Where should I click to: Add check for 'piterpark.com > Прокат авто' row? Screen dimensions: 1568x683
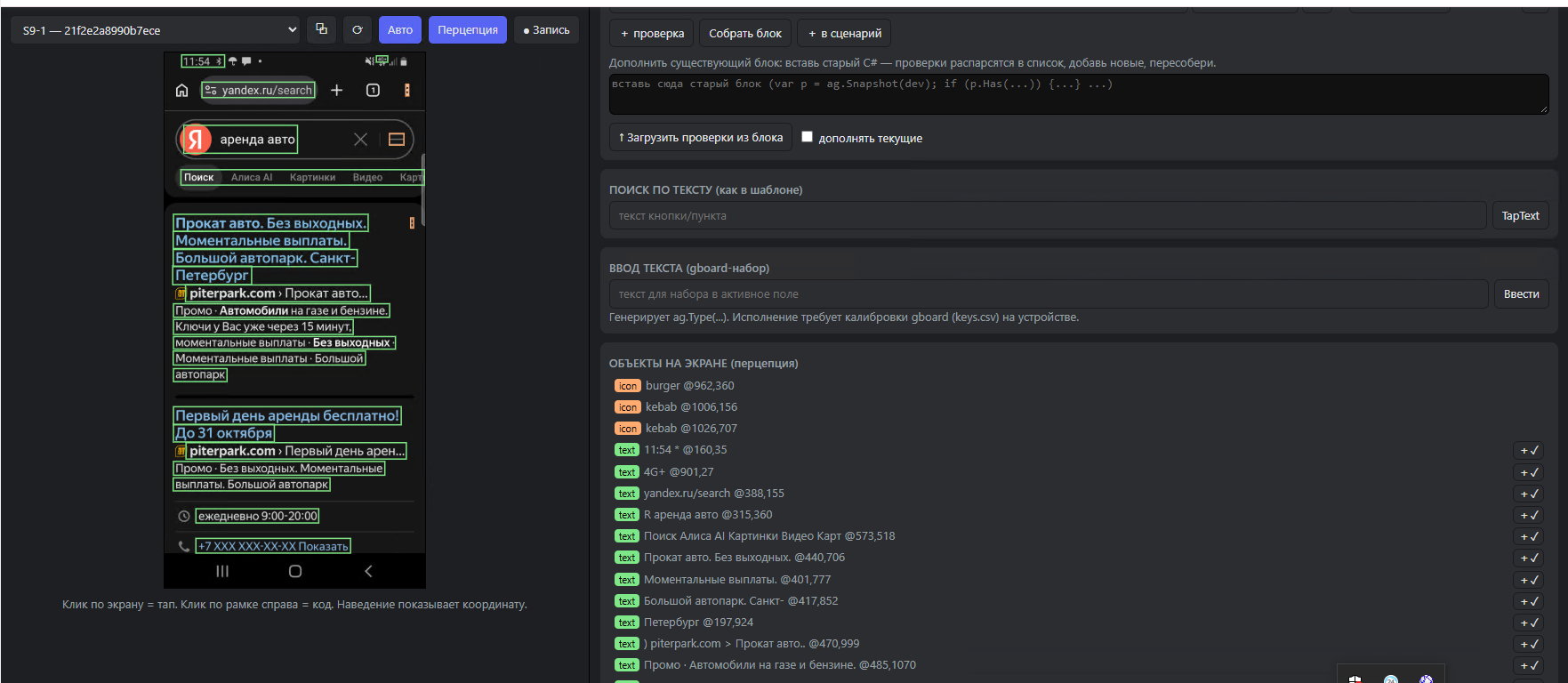click(x=1530, y=645)
